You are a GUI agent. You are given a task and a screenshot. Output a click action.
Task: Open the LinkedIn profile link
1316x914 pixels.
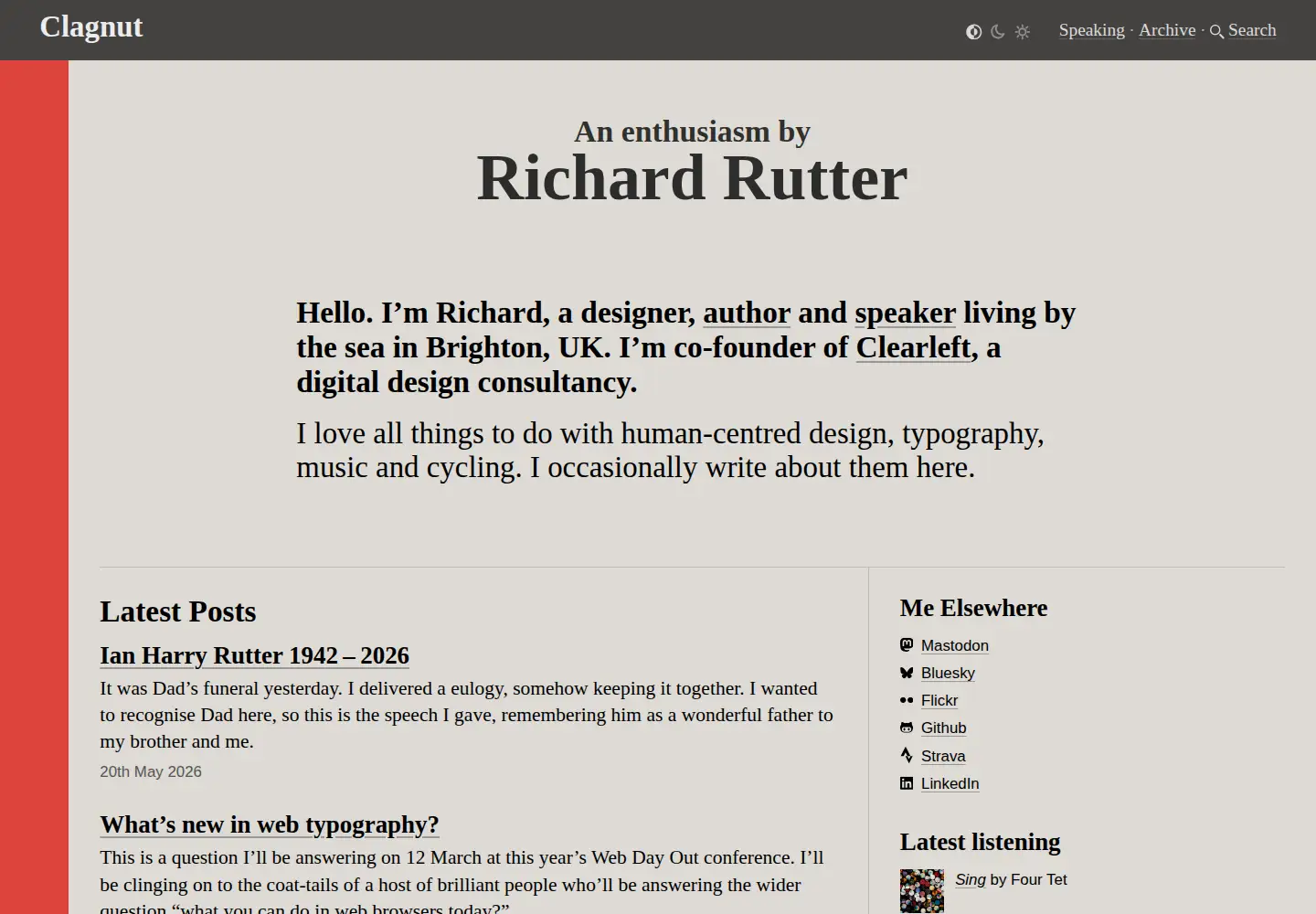click(x=950, y=783)
